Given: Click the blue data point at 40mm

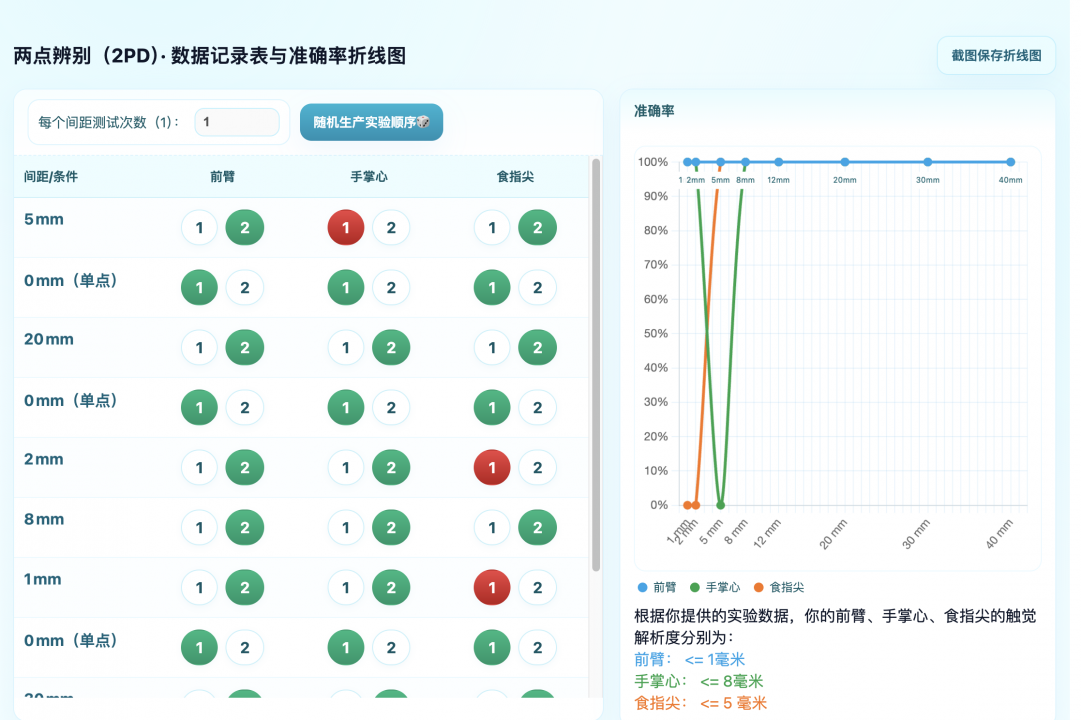Looking at the screenshot, I should (1010, 162).
